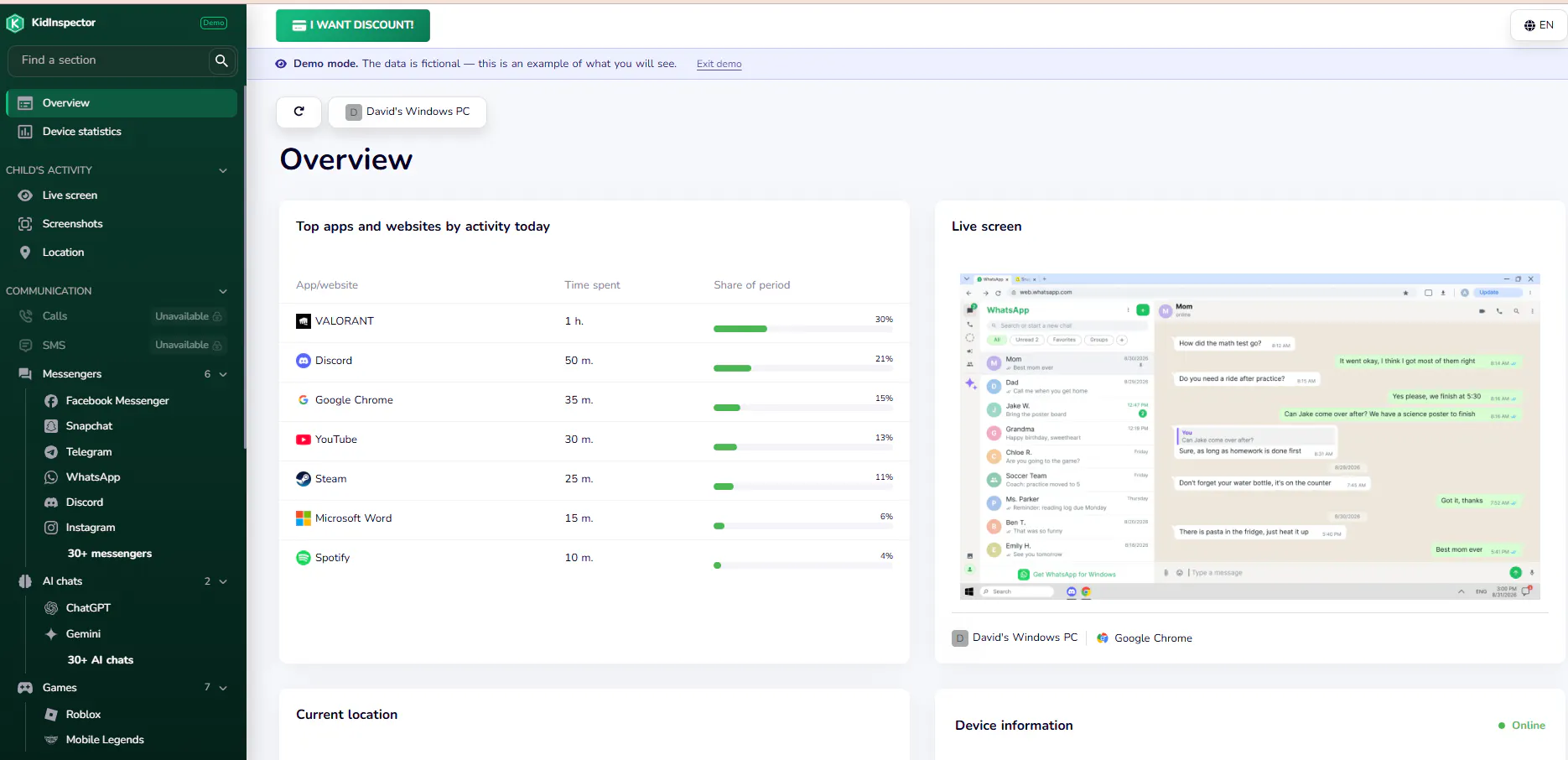Viewport: 1568px width, 760px height.
Task: Collapse the Messengers group chevron
Action: click(x=223, y=374)
